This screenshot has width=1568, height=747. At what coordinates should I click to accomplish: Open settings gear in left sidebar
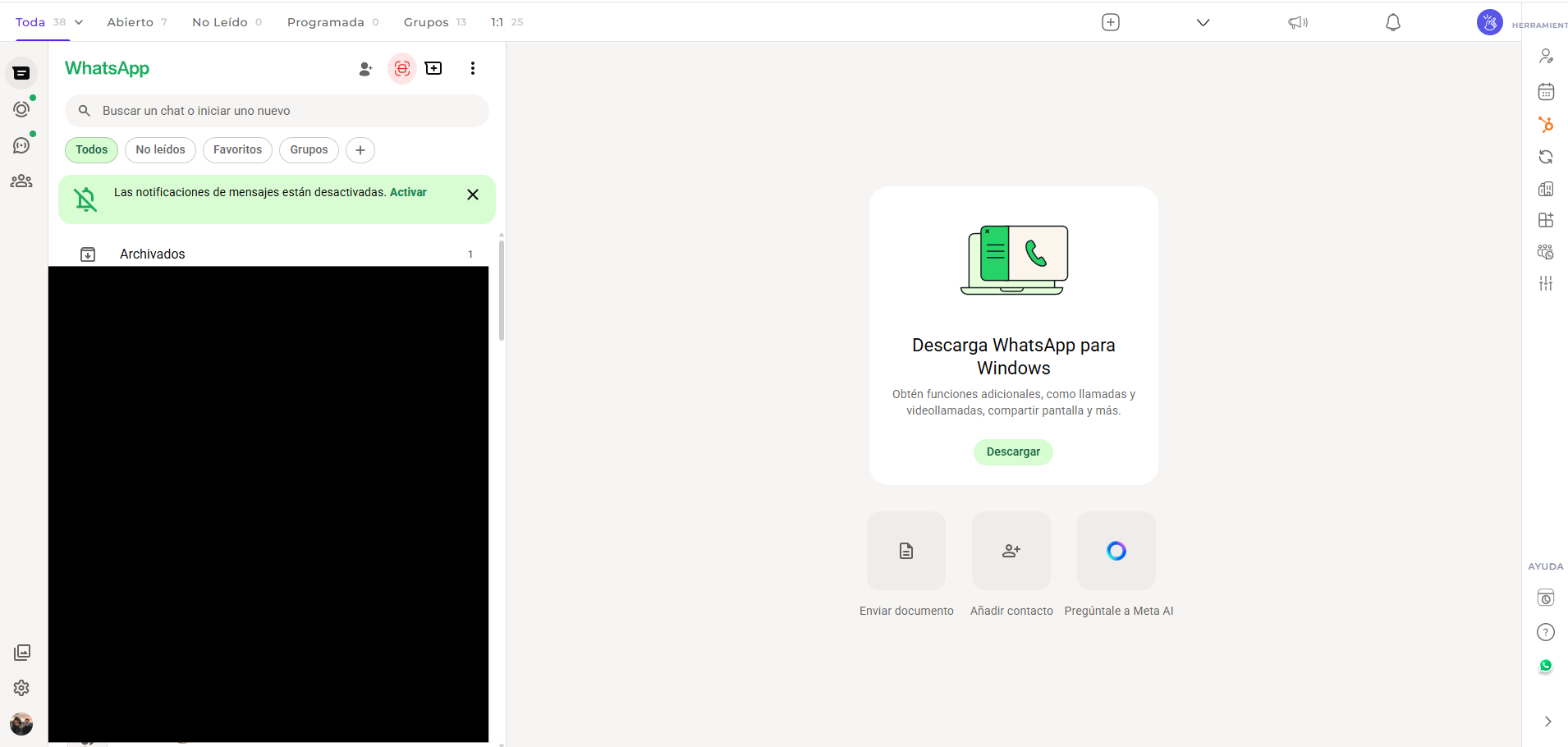[21, 688]
